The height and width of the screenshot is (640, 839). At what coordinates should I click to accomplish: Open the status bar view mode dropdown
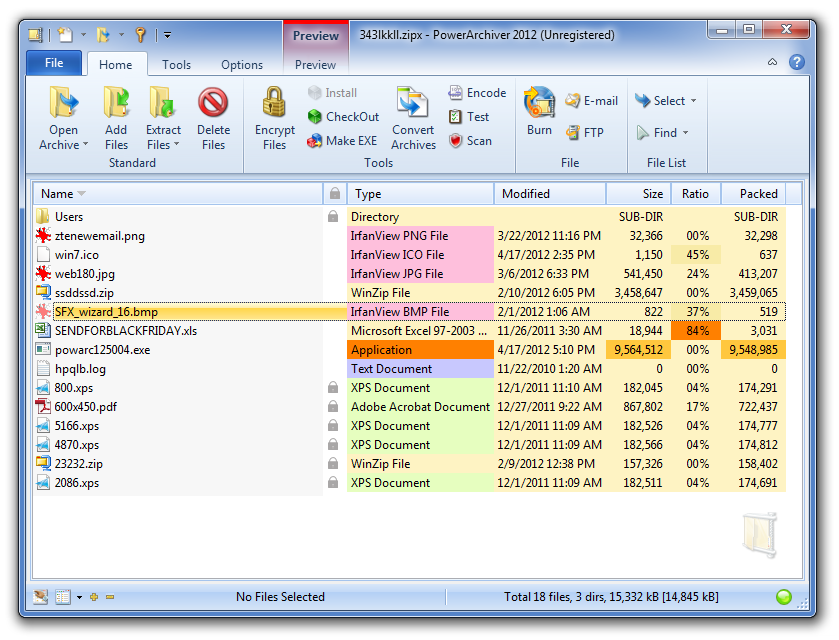[79, 597]
